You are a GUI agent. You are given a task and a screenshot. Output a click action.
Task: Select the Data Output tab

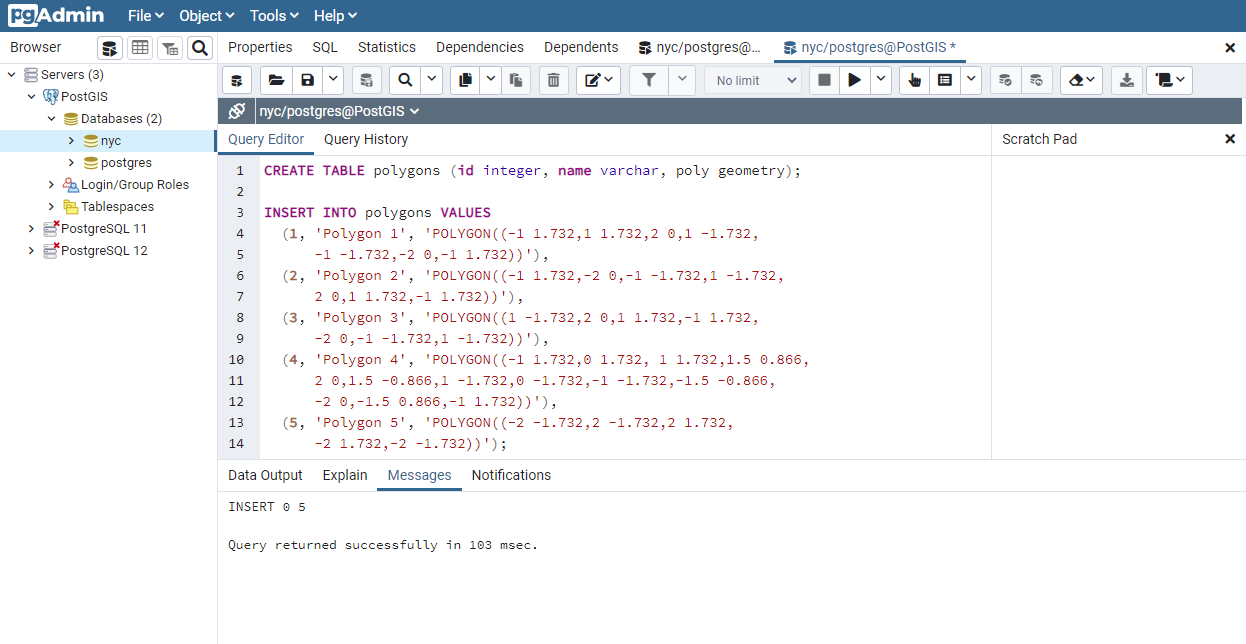click(264, 475)
